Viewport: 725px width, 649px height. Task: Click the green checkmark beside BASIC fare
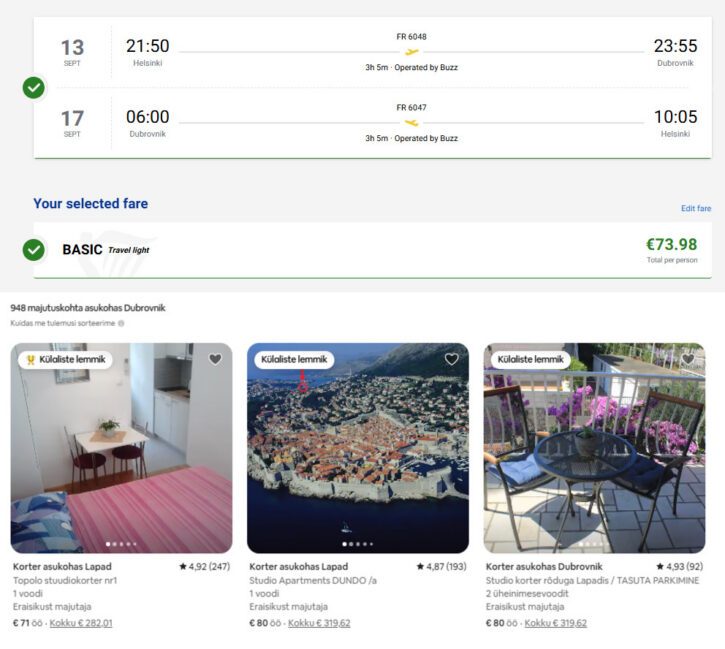coord(34,249)
